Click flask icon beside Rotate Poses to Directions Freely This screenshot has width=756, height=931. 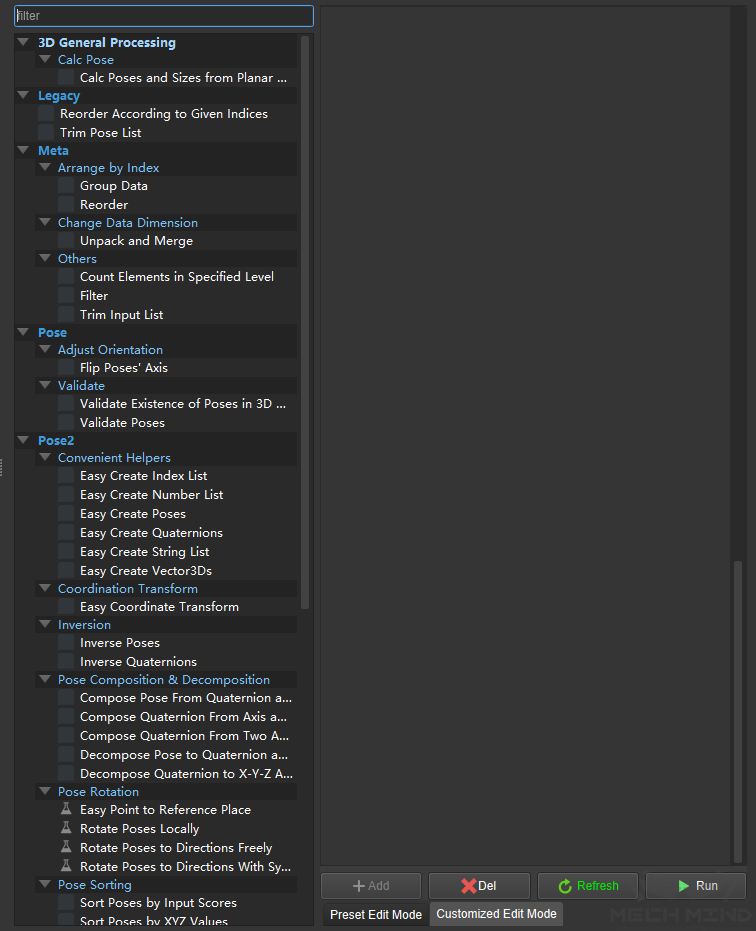(x=66, y=848)
